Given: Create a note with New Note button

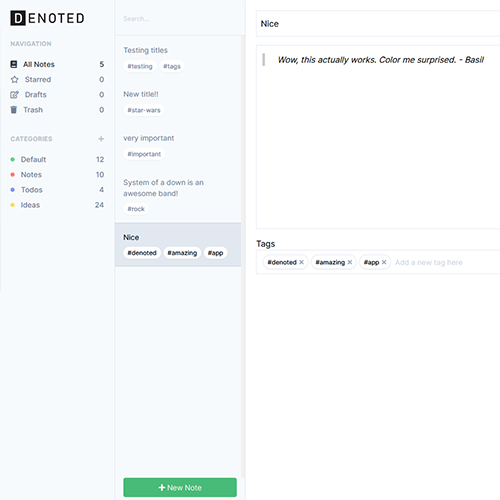Looking at the screenshot, I should (180, 487).
